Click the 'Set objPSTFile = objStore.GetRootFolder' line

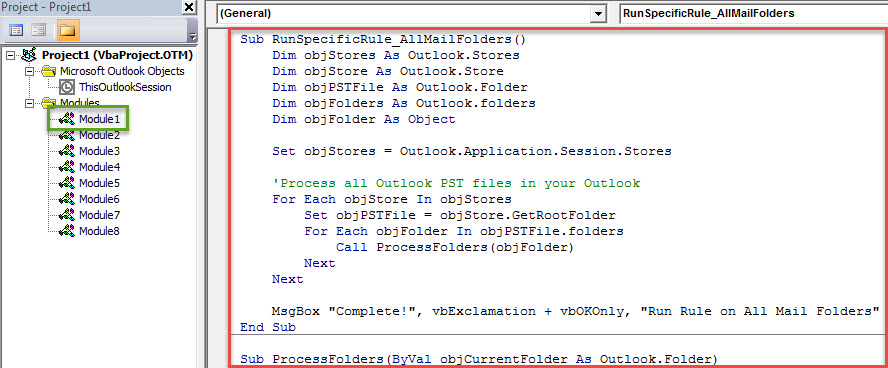460,215
